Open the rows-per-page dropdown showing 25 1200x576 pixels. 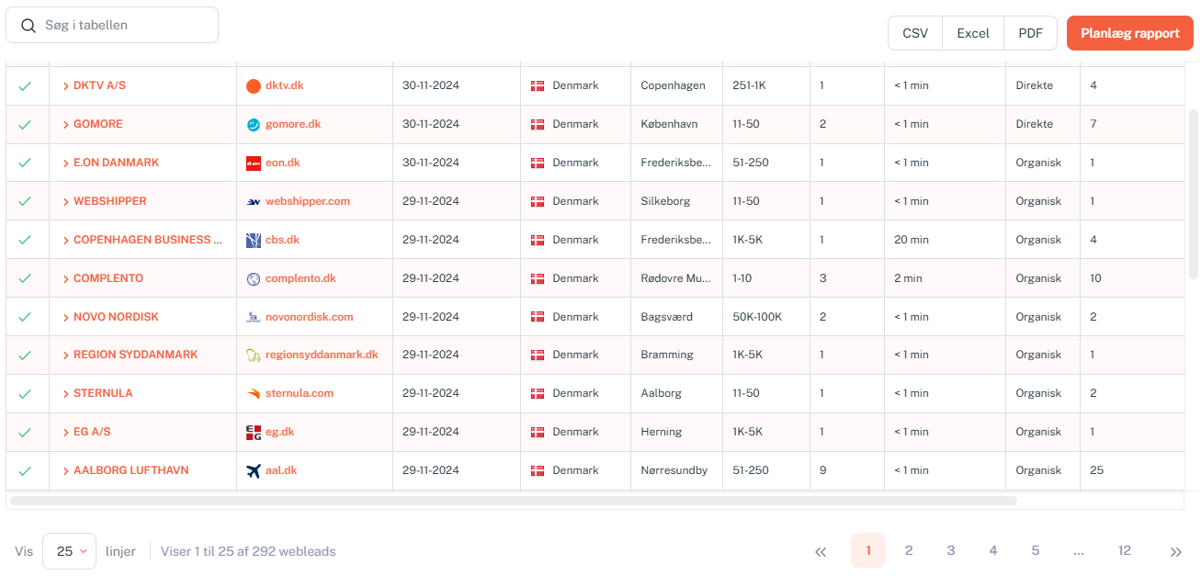pyautogui.click(x=69, y=551)
